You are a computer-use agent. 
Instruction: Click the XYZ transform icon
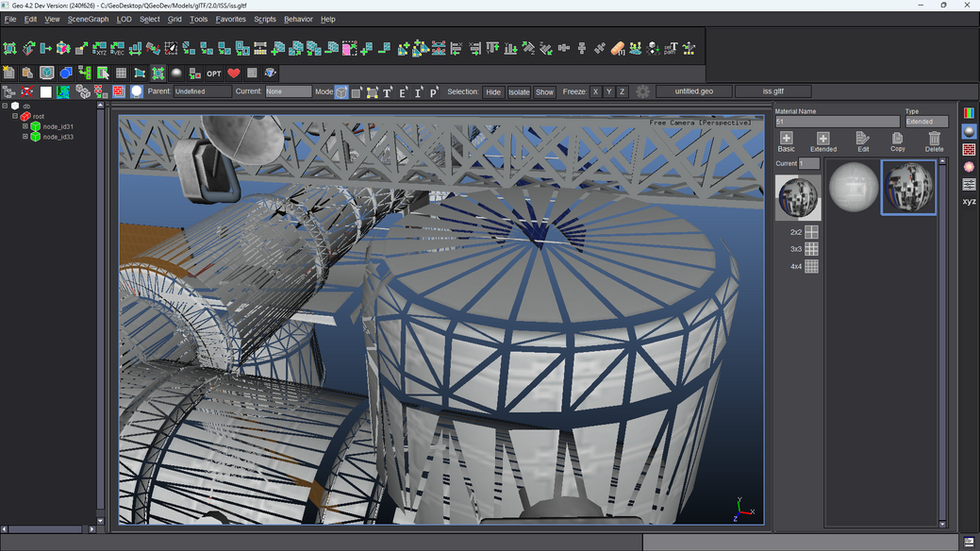click(99, 48)
